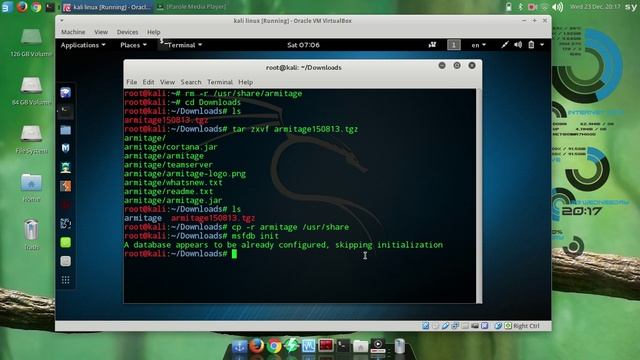Click the green lightning-bolt icon in the host dock
The width and height of the screenshot is (640, 360).
tap(291, 346)
